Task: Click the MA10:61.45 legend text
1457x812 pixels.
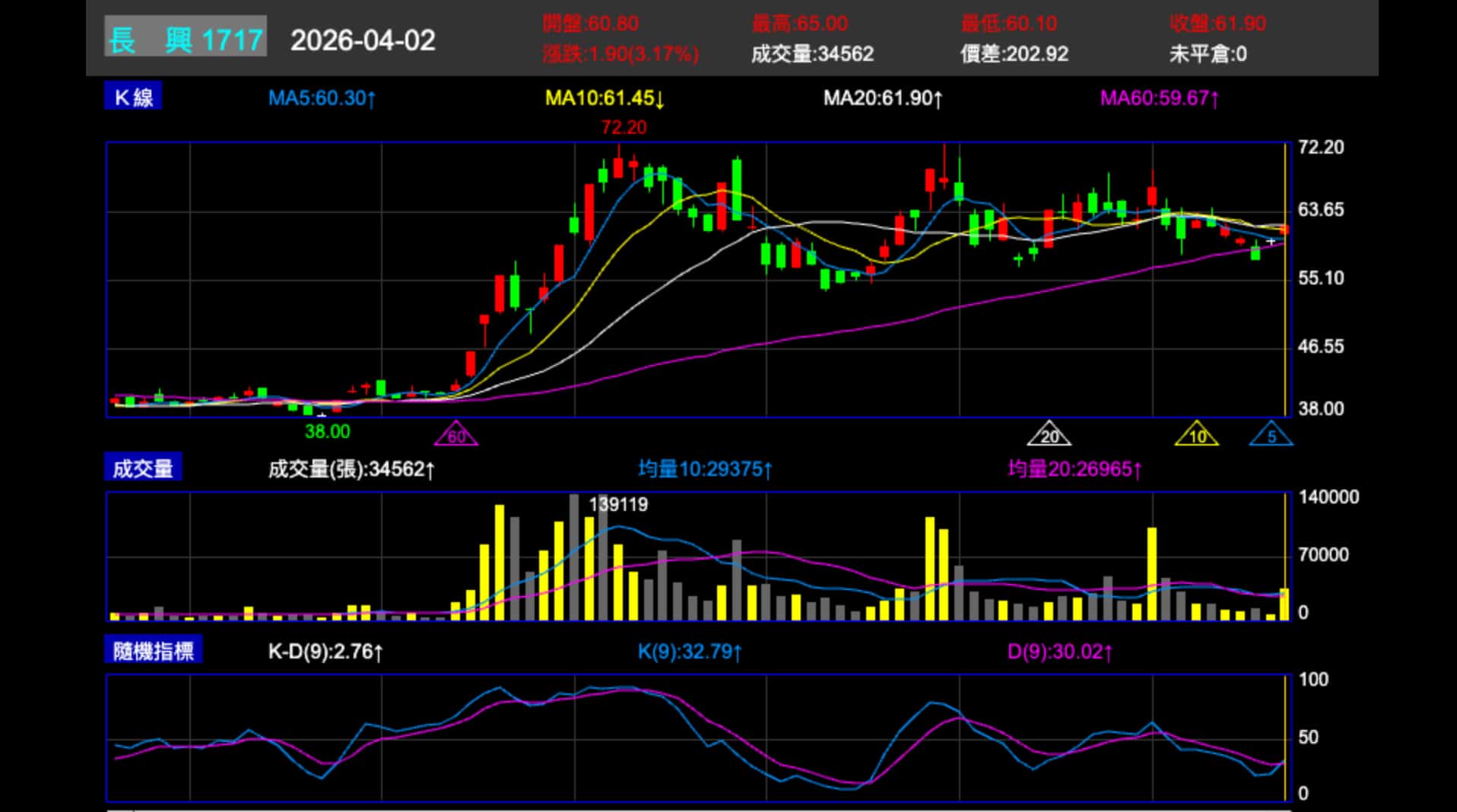Action: tap(605, 98)
